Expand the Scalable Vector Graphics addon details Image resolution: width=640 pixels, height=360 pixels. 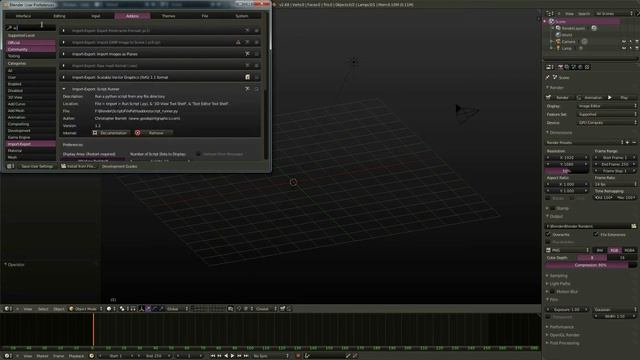click(64, 77)
